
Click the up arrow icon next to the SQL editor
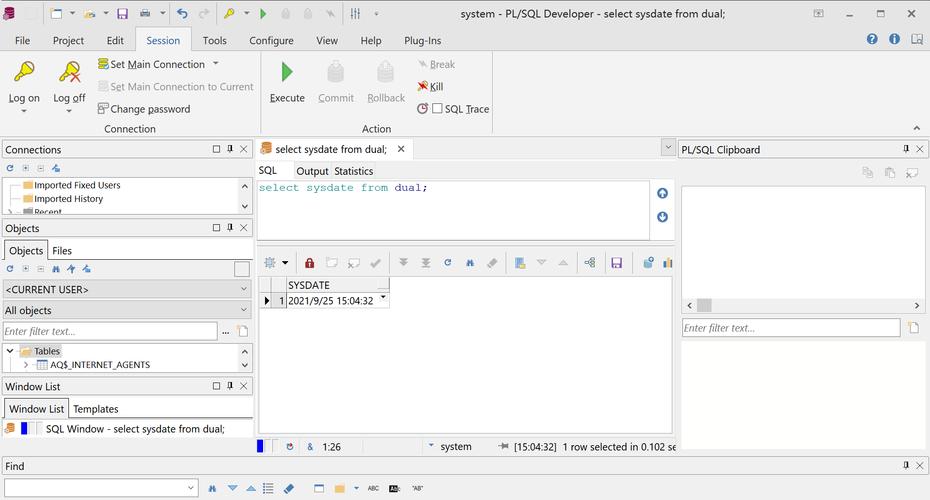pos(663,193)
